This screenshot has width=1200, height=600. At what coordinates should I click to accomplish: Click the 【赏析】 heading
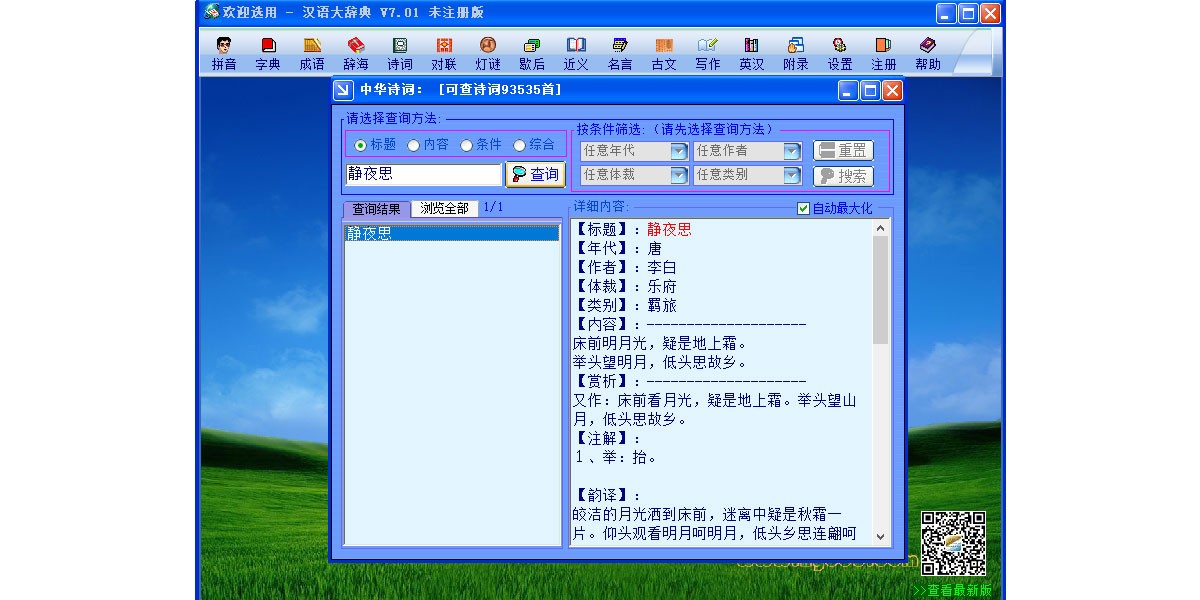click(602, 382)
